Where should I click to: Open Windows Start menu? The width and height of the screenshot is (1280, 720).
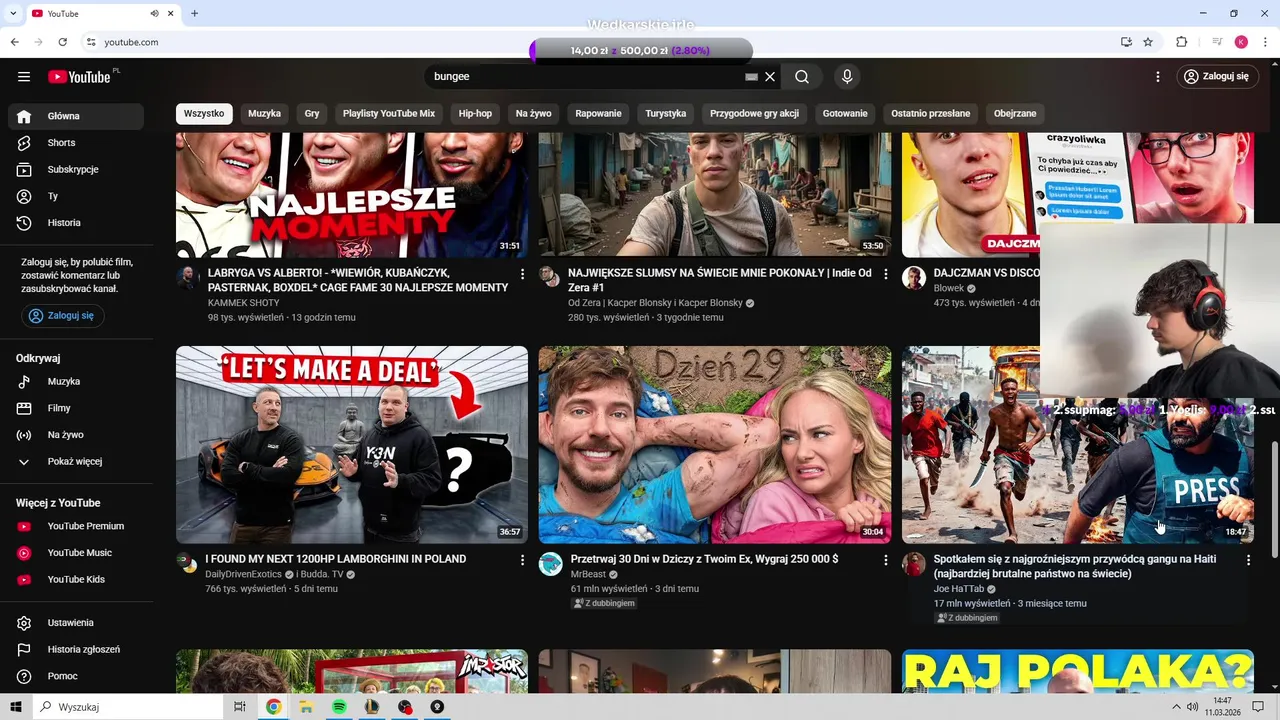[16, 707]
